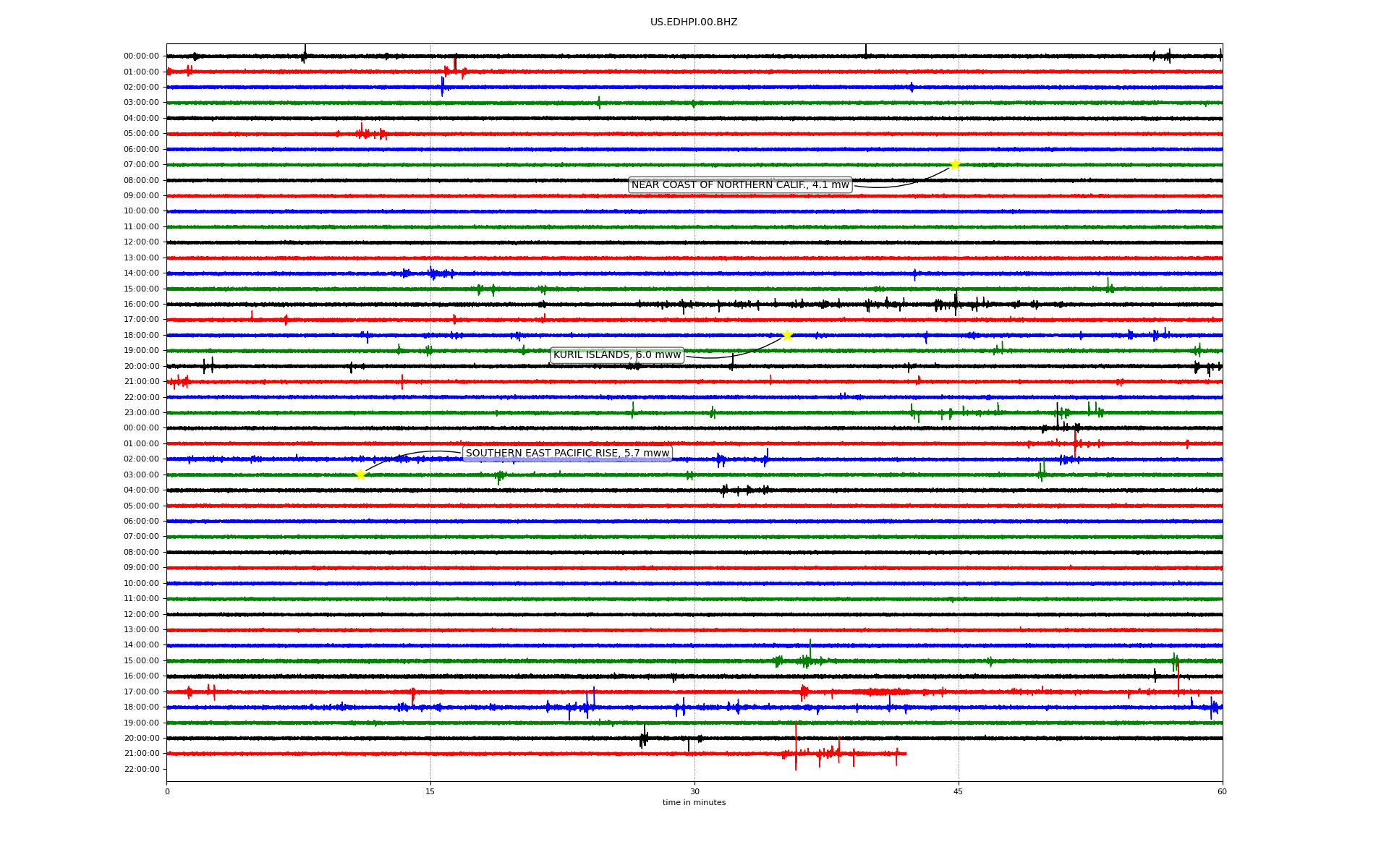Viewport: 1389px width, 868px height.
Task: Select the SOUTHERN EAST PACIFIC RISE 5.7 mww annotation
Action: tap(567, 454)
